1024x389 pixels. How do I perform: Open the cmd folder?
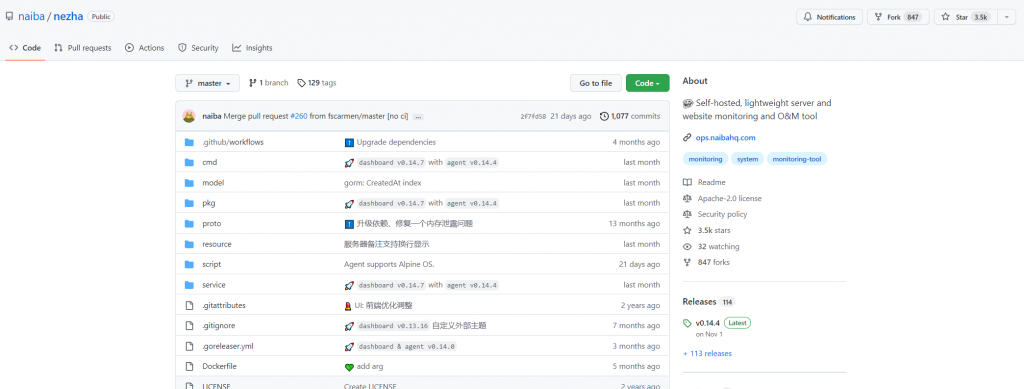click(210, 163)
